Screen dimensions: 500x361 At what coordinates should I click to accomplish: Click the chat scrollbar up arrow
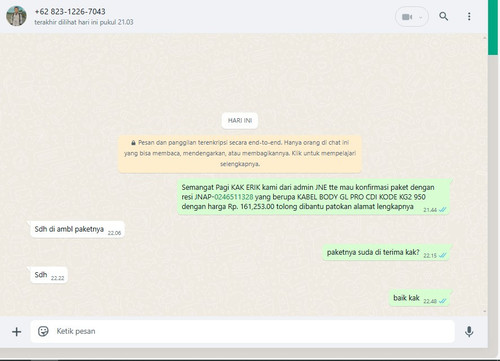[x=484, y=38]
